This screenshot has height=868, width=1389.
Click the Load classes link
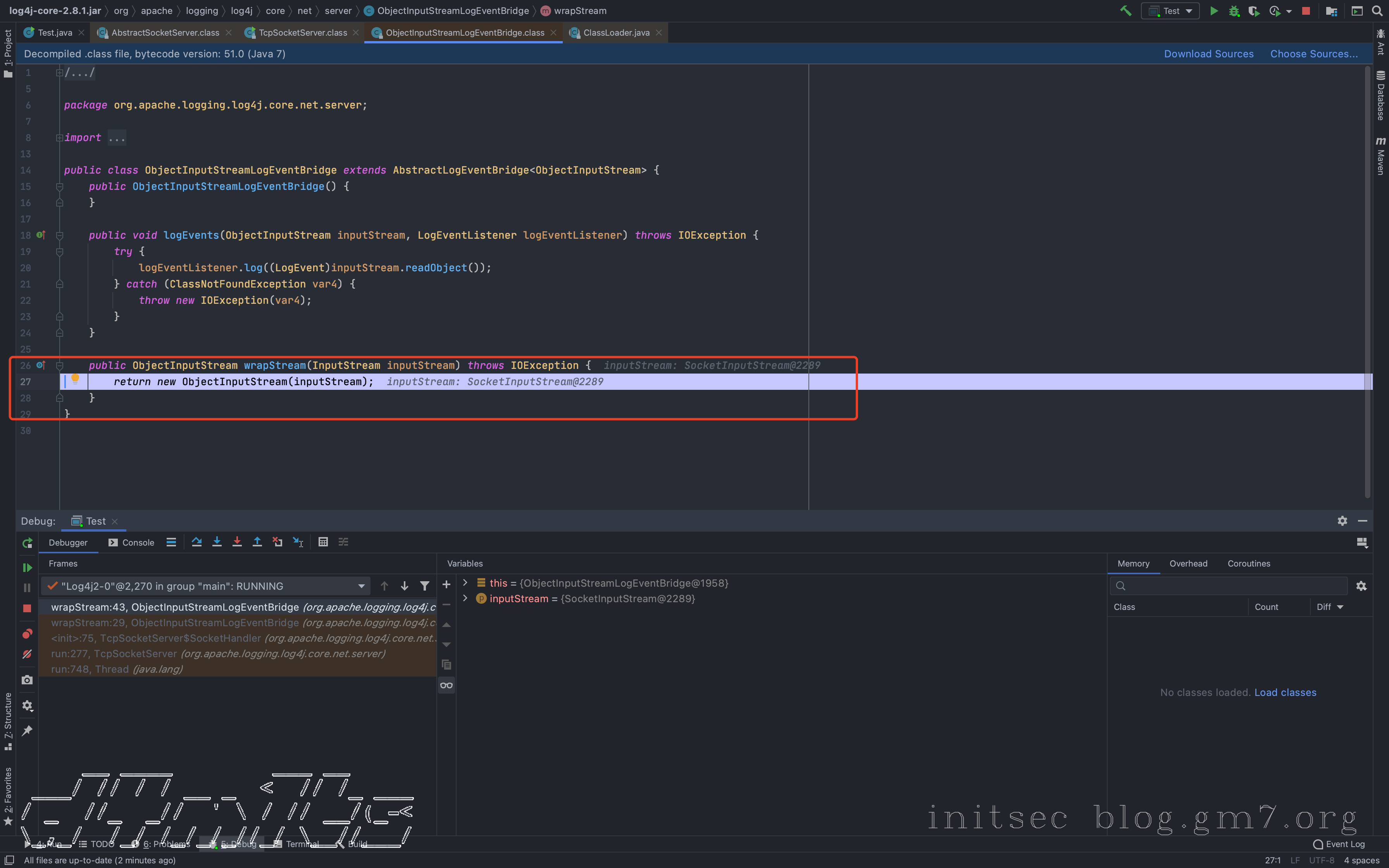click(x=1285, y=692)
